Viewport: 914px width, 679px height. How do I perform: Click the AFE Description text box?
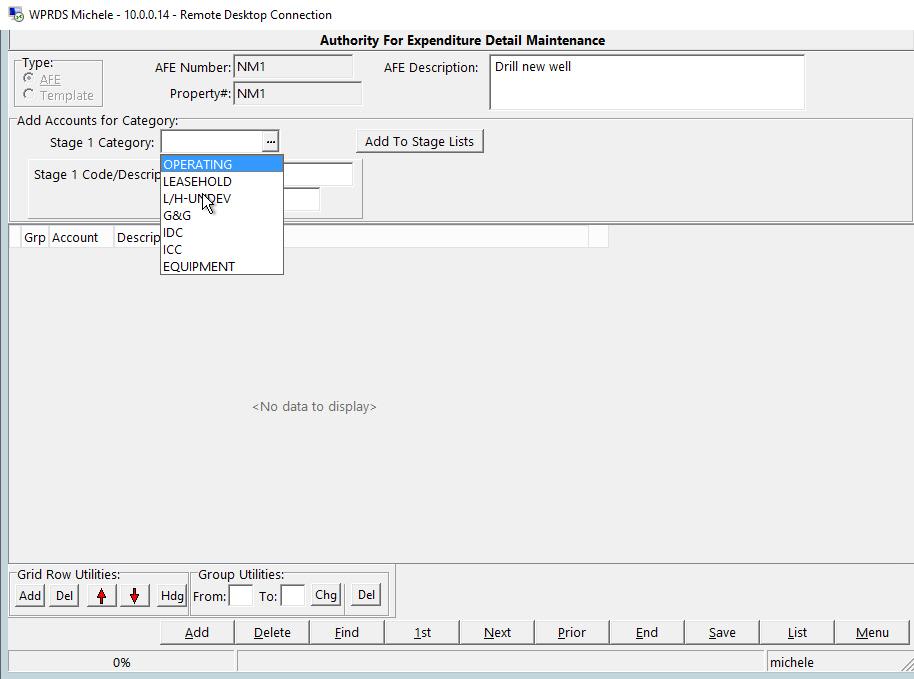(x=646, y=81)
